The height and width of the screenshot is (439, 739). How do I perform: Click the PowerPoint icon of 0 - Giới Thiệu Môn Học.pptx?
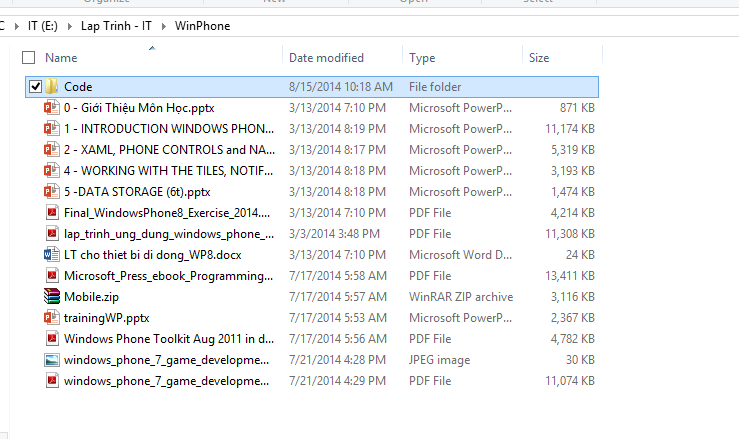click(x=52, y=108)
